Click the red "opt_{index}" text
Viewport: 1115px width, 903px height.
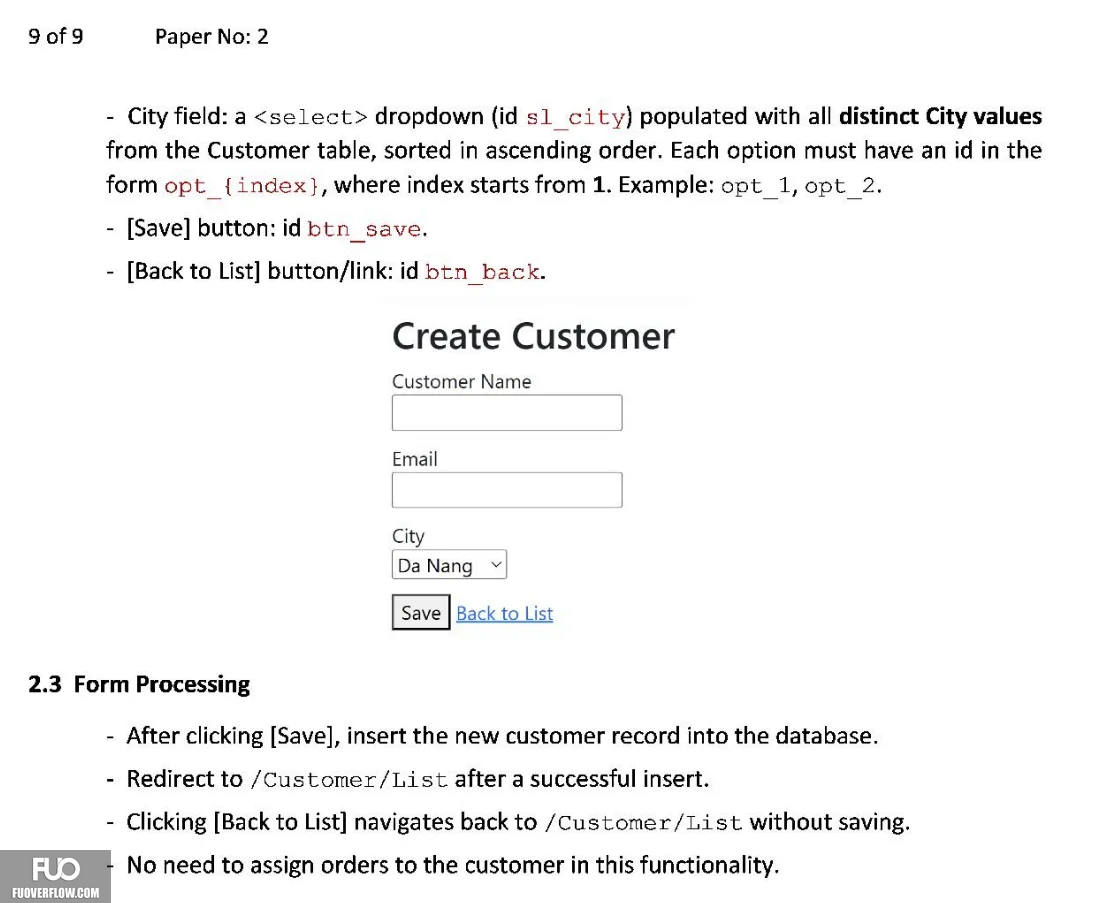242,186
